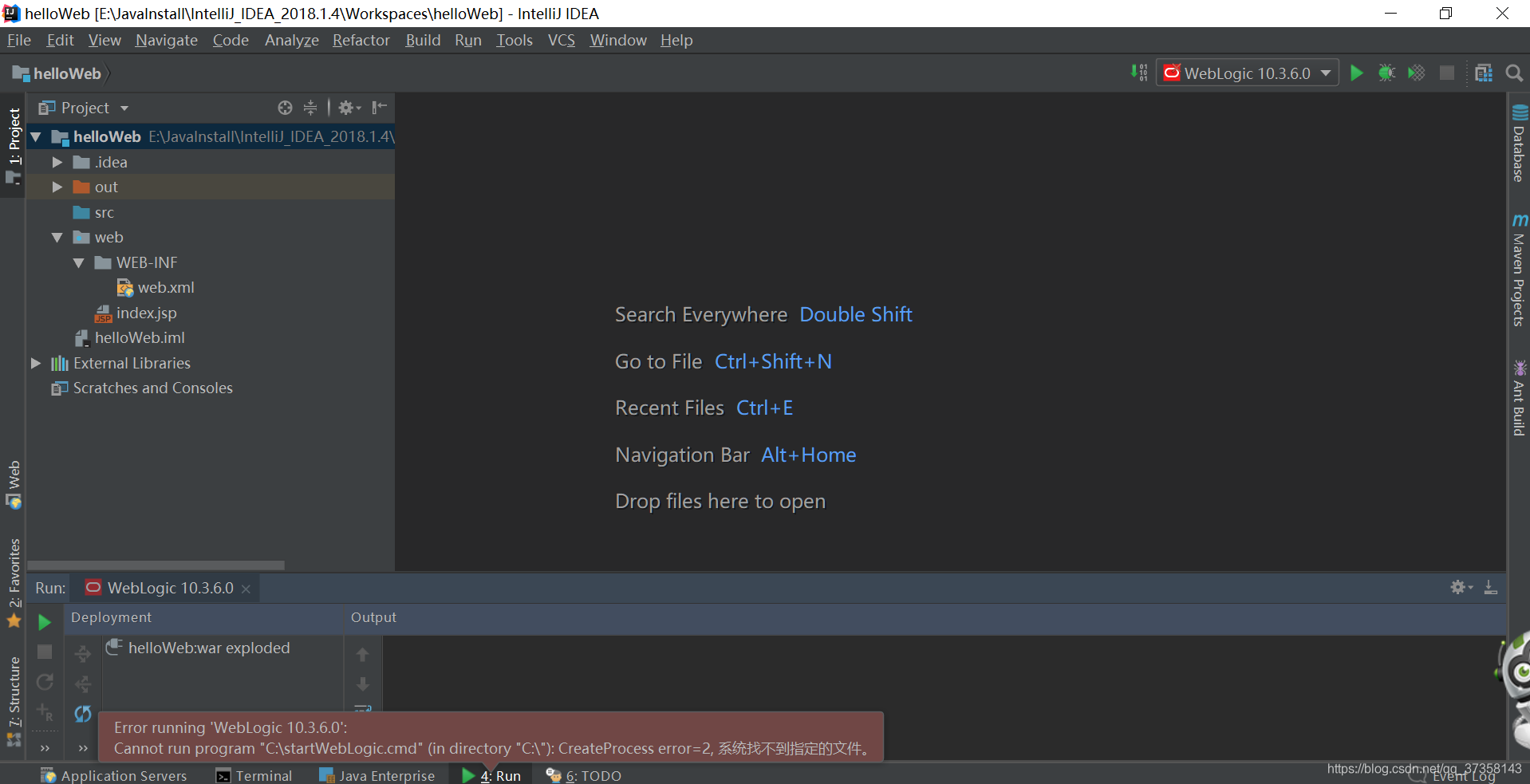Screen dimensions: 1530x784
Task: Toggle the Database tool window
Action: click(1519, 144)
